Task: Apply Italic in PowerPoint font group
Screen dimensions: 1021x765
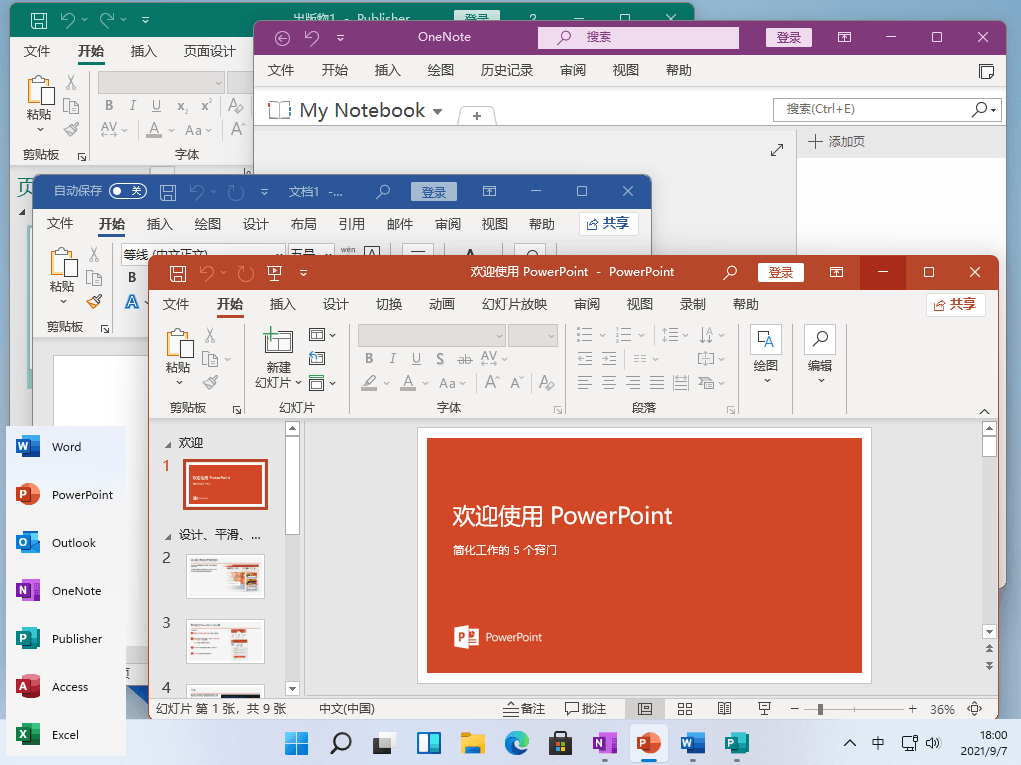Action: point(393,358)
